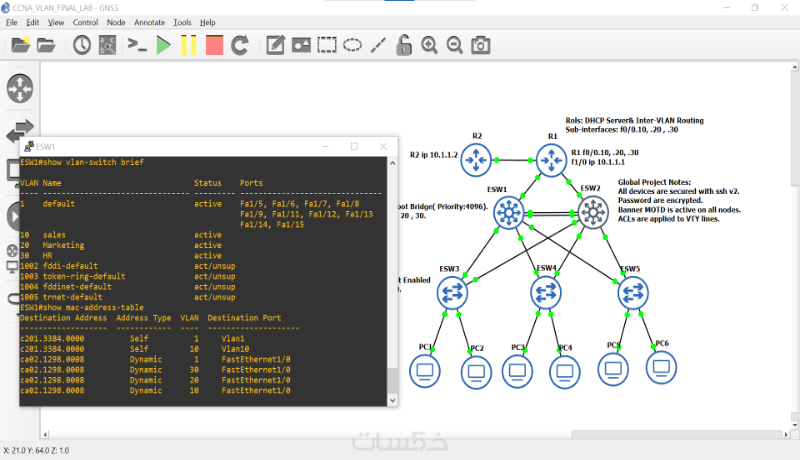Select the ESW1 switch node on the canvas
The width and height of the screenshot is (800, 460).
tap(509, 212)
